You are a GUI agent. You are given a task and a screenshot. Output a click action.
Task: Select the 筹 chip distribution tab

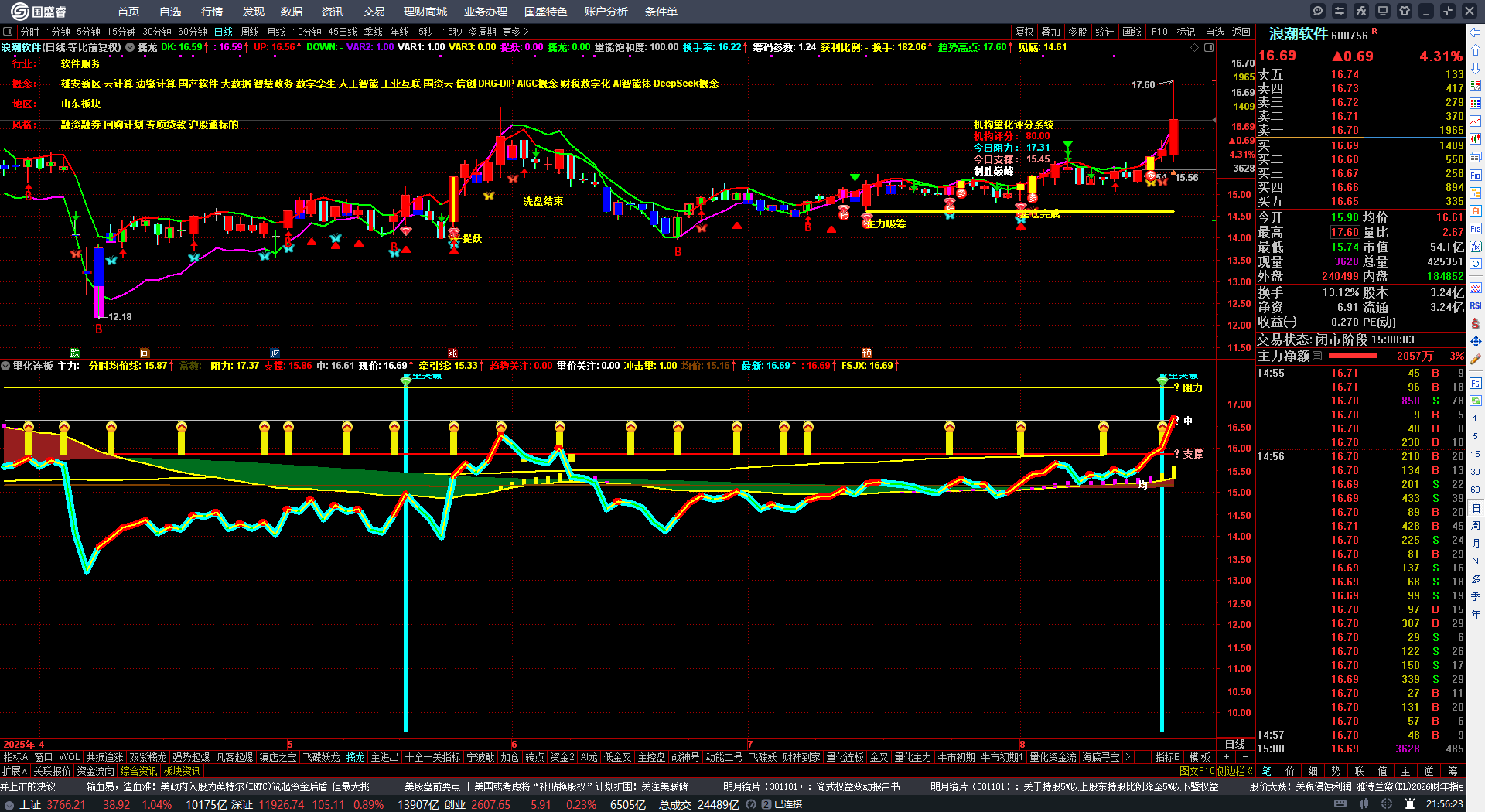[1453, 771]
